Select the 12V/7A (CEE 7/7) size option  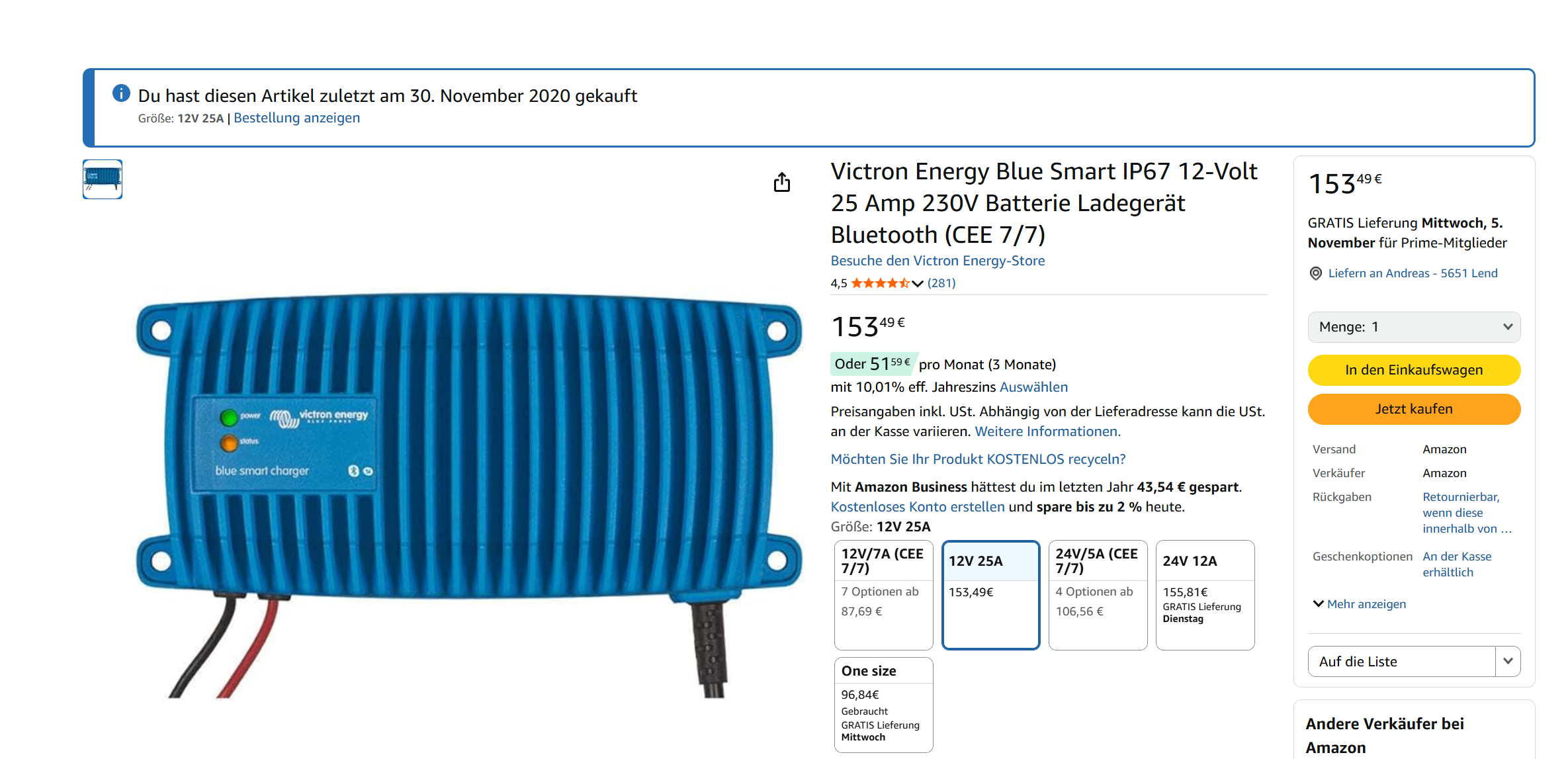coord(883,595)
